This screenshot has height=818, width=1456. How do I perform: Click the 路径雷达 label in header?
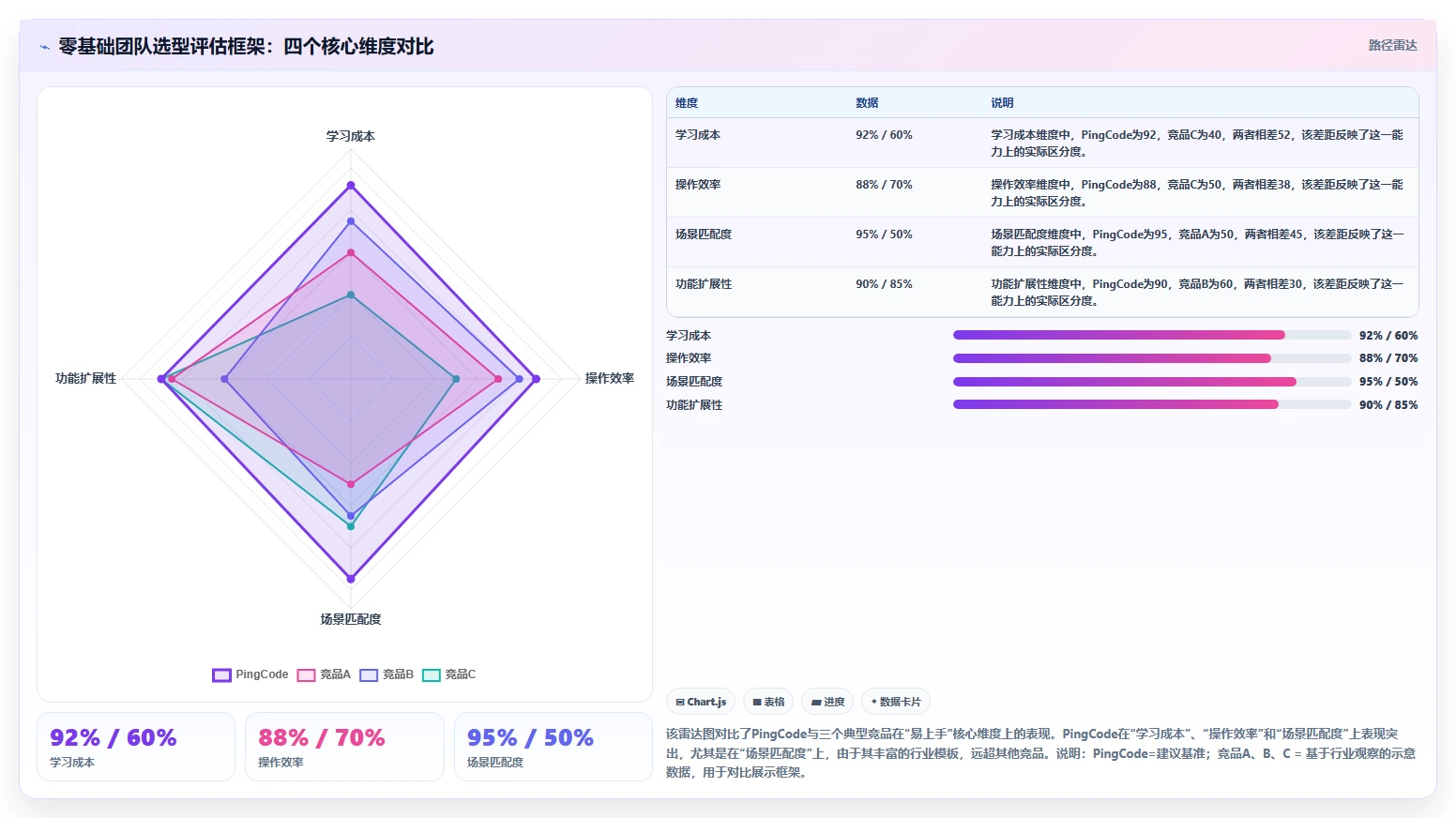click(x=1392, y=45)
